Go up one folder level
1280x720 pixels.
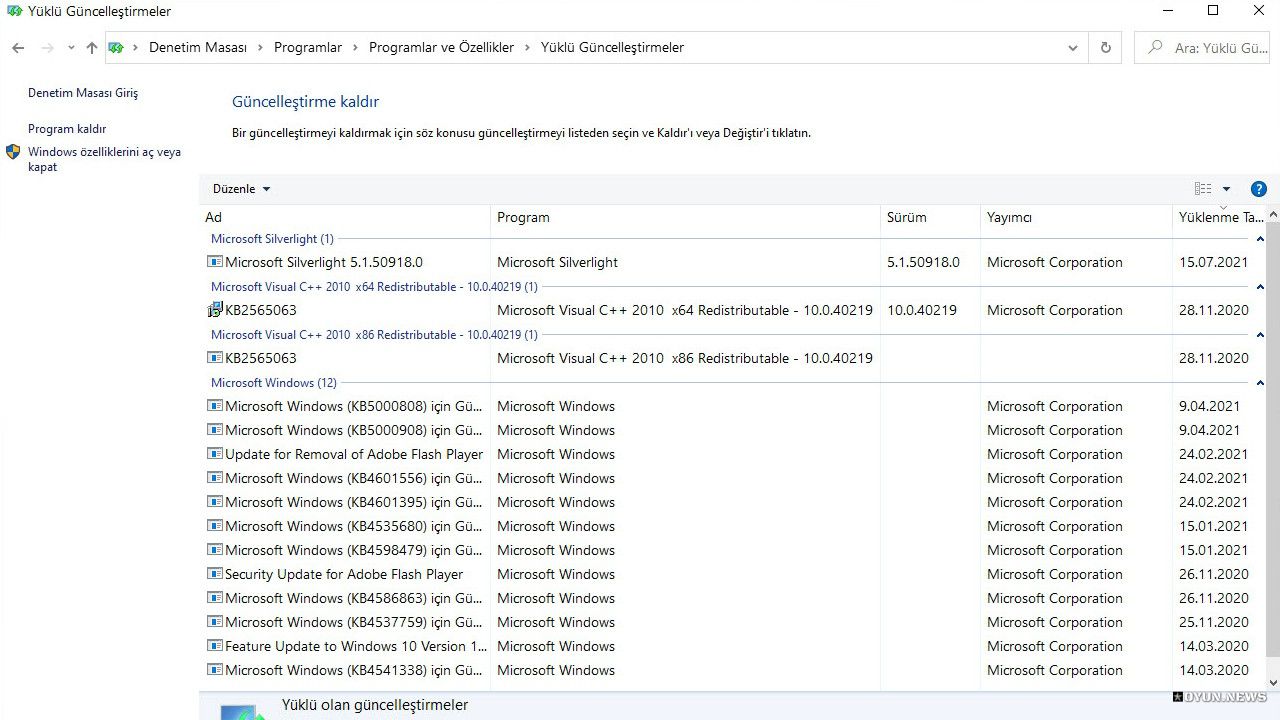pyautogui.click(x=91, y=47)
